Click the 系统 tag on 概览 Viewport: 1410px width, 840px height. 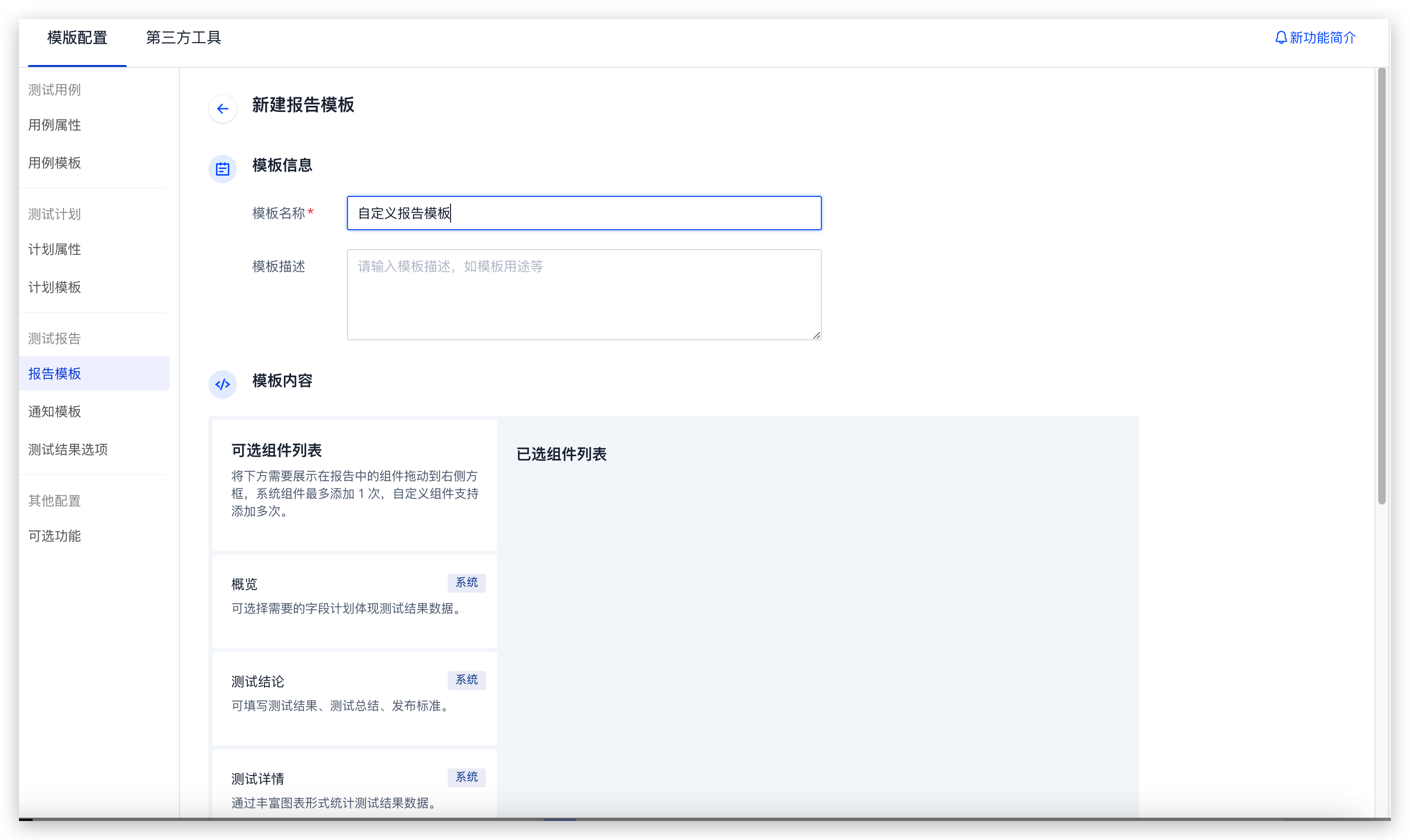[x=467, y=583]
